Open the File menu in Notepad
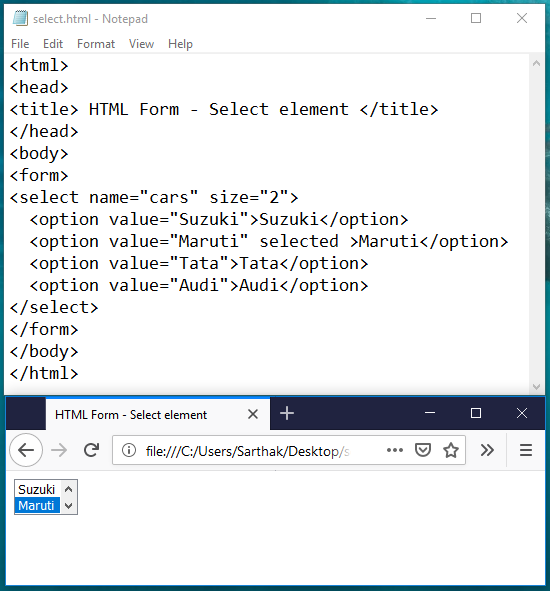The width and height of the screenshot is (550, 591). (20, 44)
